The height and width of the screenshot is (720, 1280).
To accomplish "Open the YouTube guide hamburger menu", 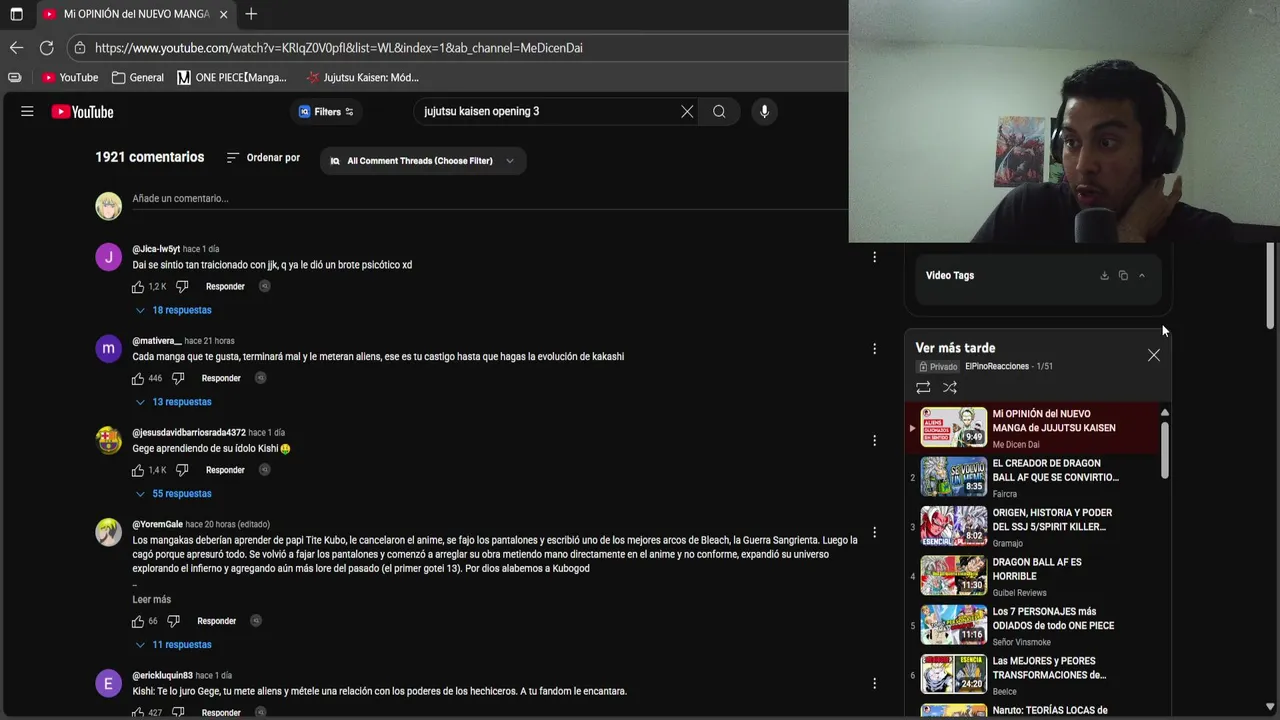I will (27, 111).
